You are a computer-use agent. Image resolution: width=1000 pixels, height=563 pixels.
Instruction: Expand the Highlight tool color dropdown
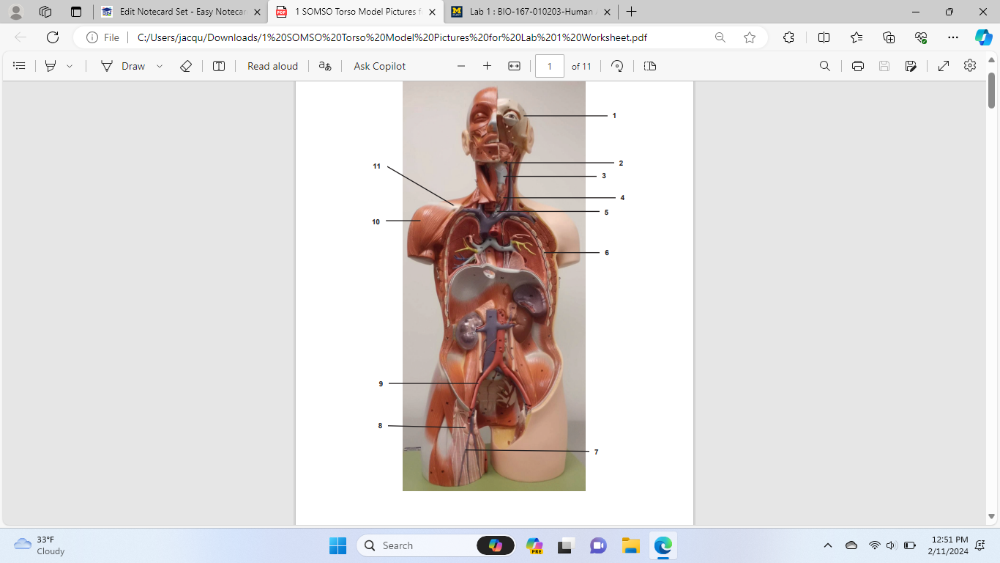pyautogui.click(x=69, y=66)
